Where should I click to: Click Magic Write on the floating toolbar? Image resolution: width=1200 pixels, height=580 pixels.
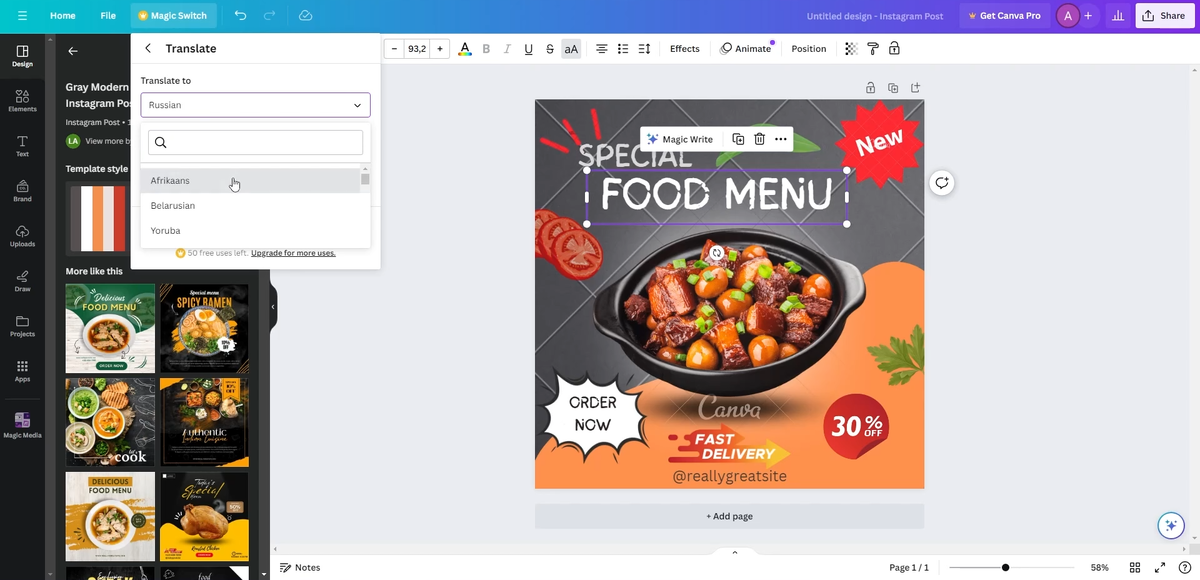click(680, 139)
